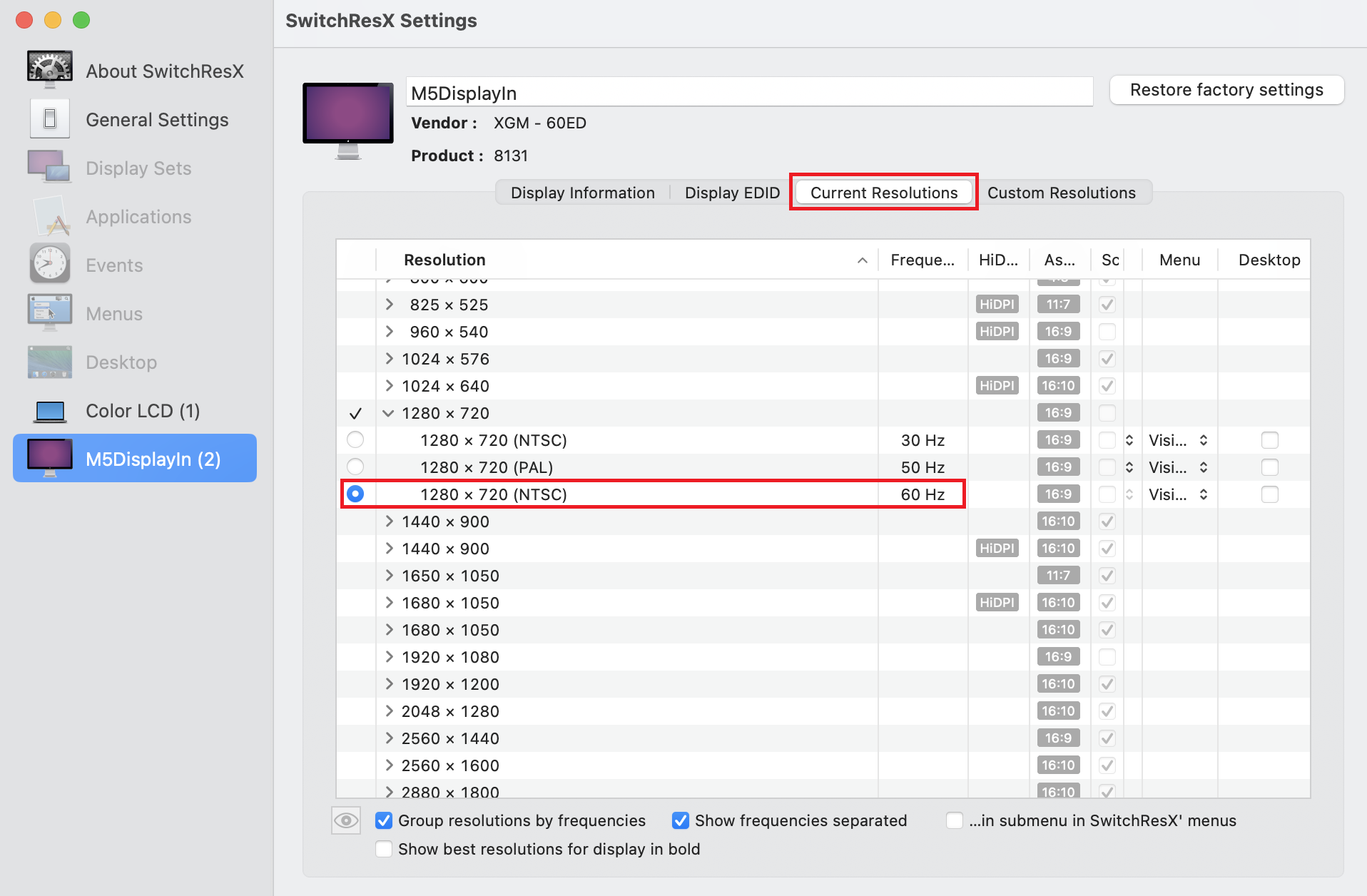Viewport: 1367px width, 896px height.
Task: Click Restore factory settings button
Action: coord(1227,90)
